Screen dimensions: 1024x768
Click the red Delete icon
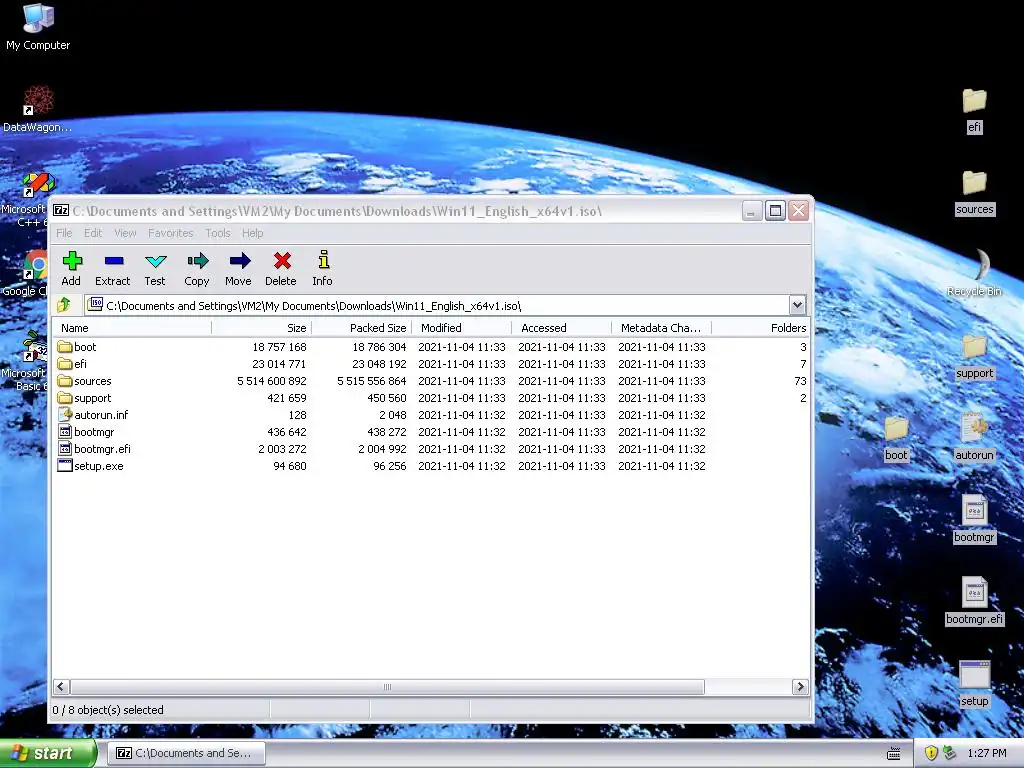click(x=282, y=261)
